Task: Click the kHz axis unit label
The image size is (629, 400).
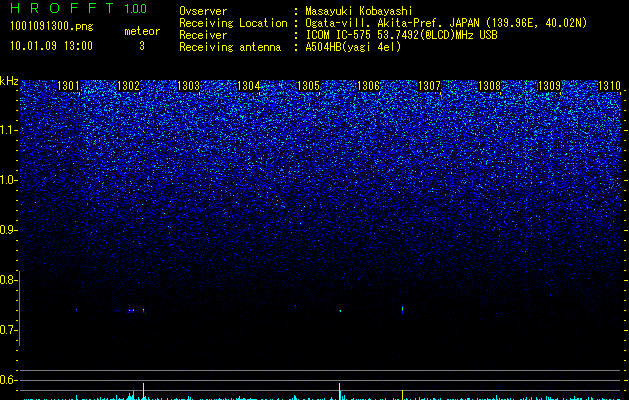Action: point(9,81)
